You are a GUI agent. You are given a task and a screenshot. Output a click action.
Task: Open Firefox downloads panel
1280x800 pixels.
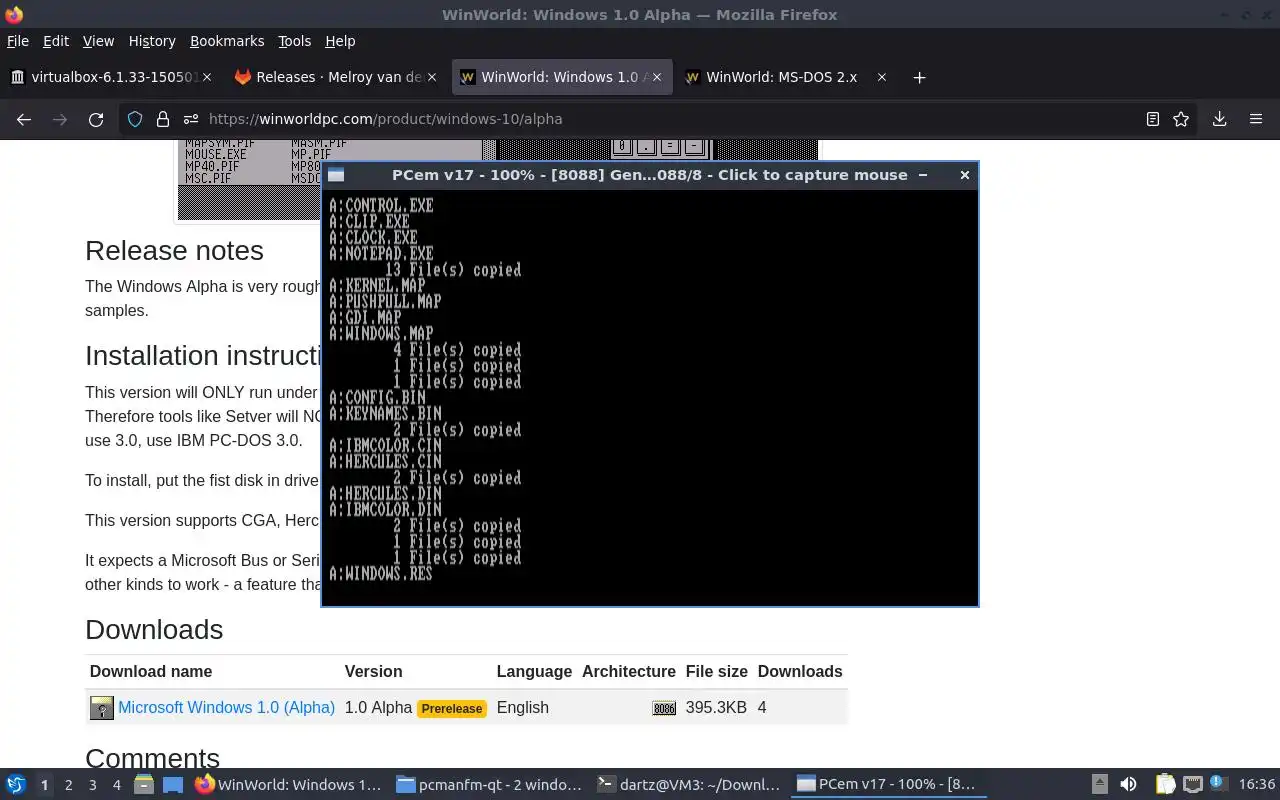1219,119
